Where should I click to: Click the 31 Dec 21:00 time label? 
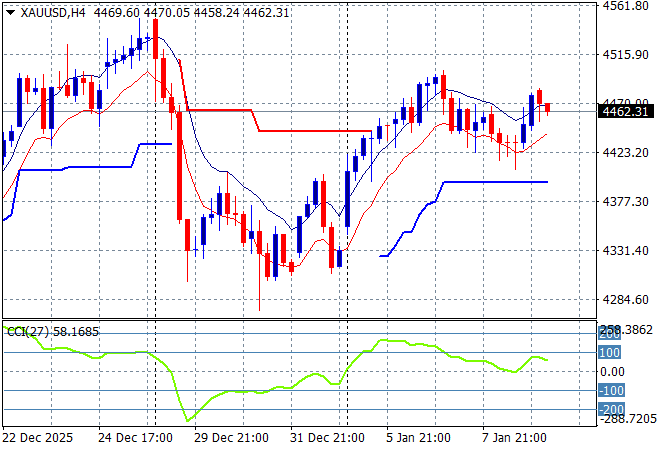[328, 437]
